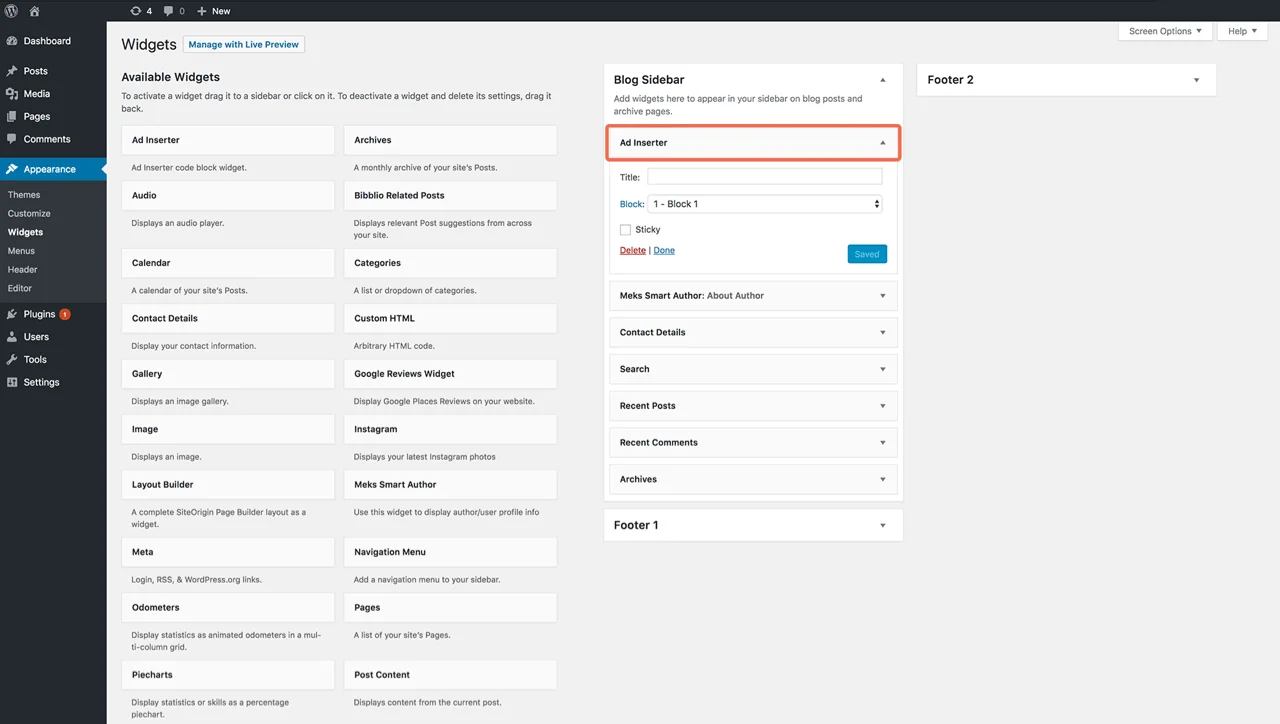Open Header submenu item
This screenshot has width=1280, height=724.
(23, 269)
